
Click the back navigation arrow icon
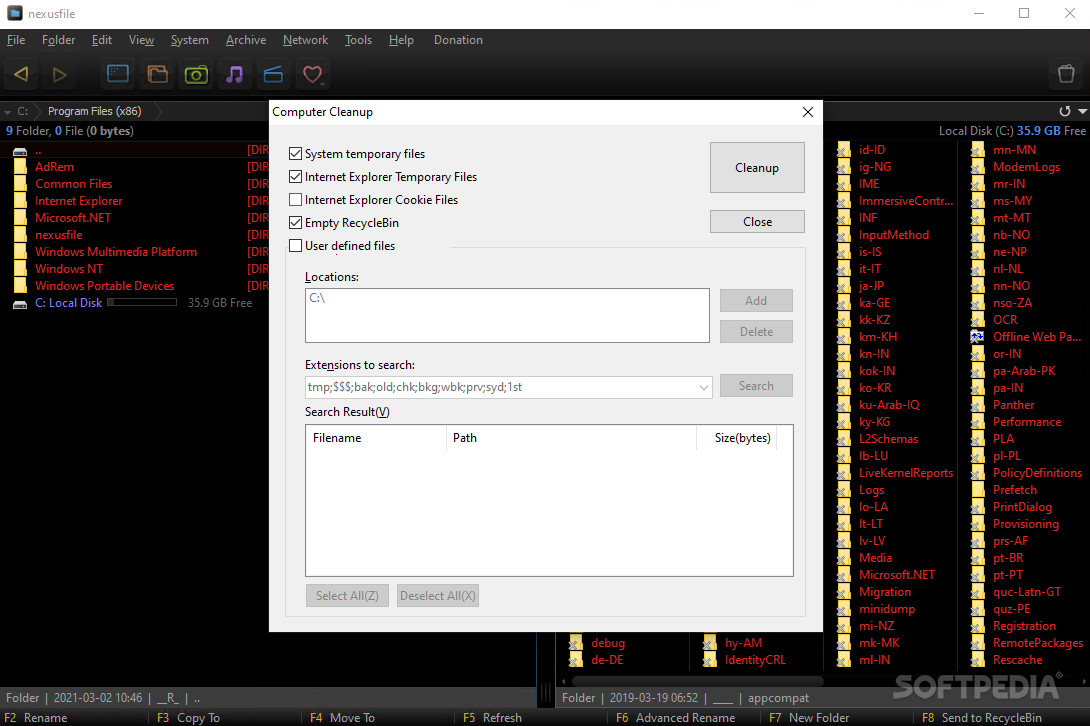point(21,74)
